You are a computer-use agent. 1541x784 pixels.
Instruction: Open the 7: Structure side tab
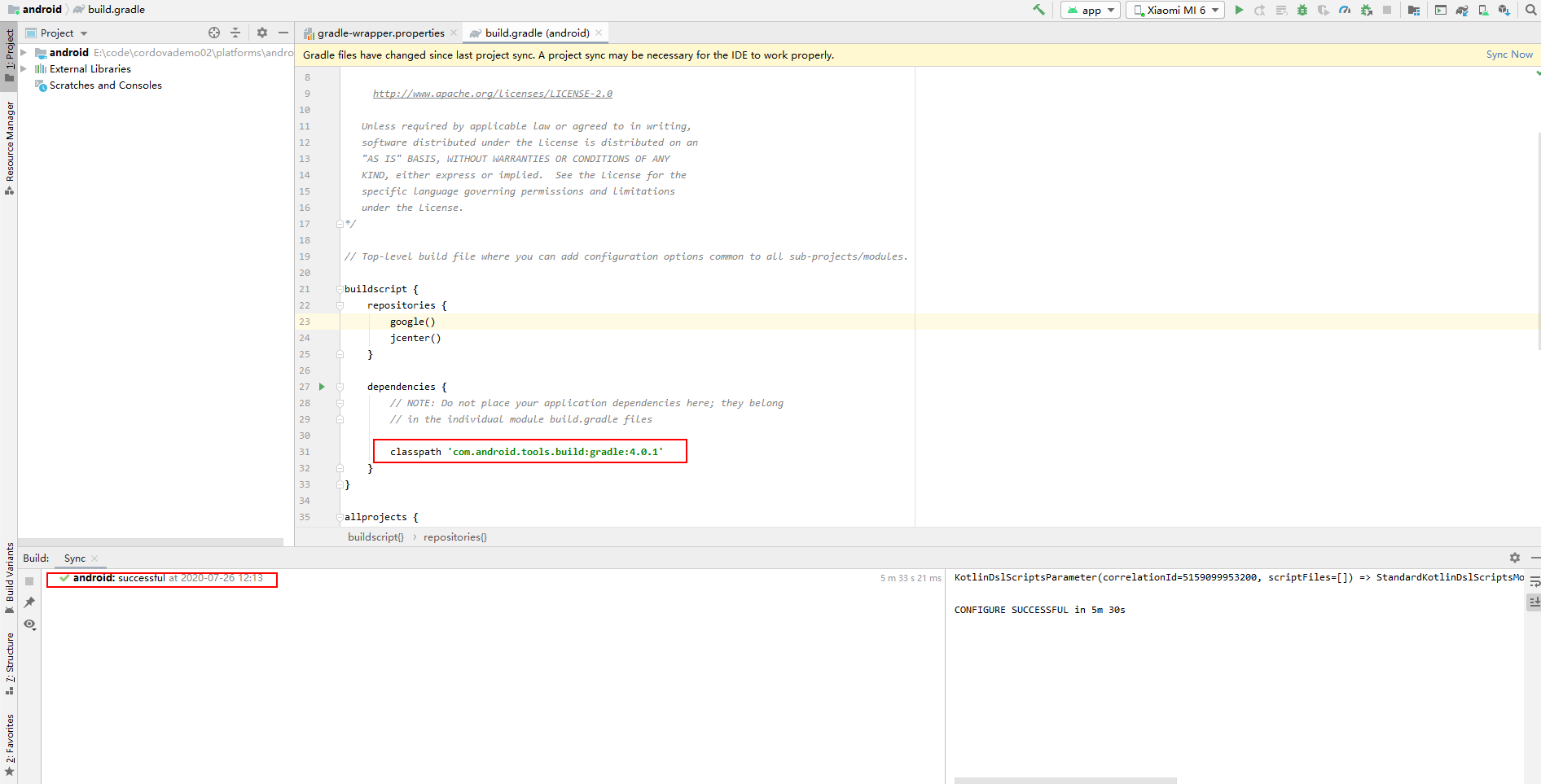(9, 664)
